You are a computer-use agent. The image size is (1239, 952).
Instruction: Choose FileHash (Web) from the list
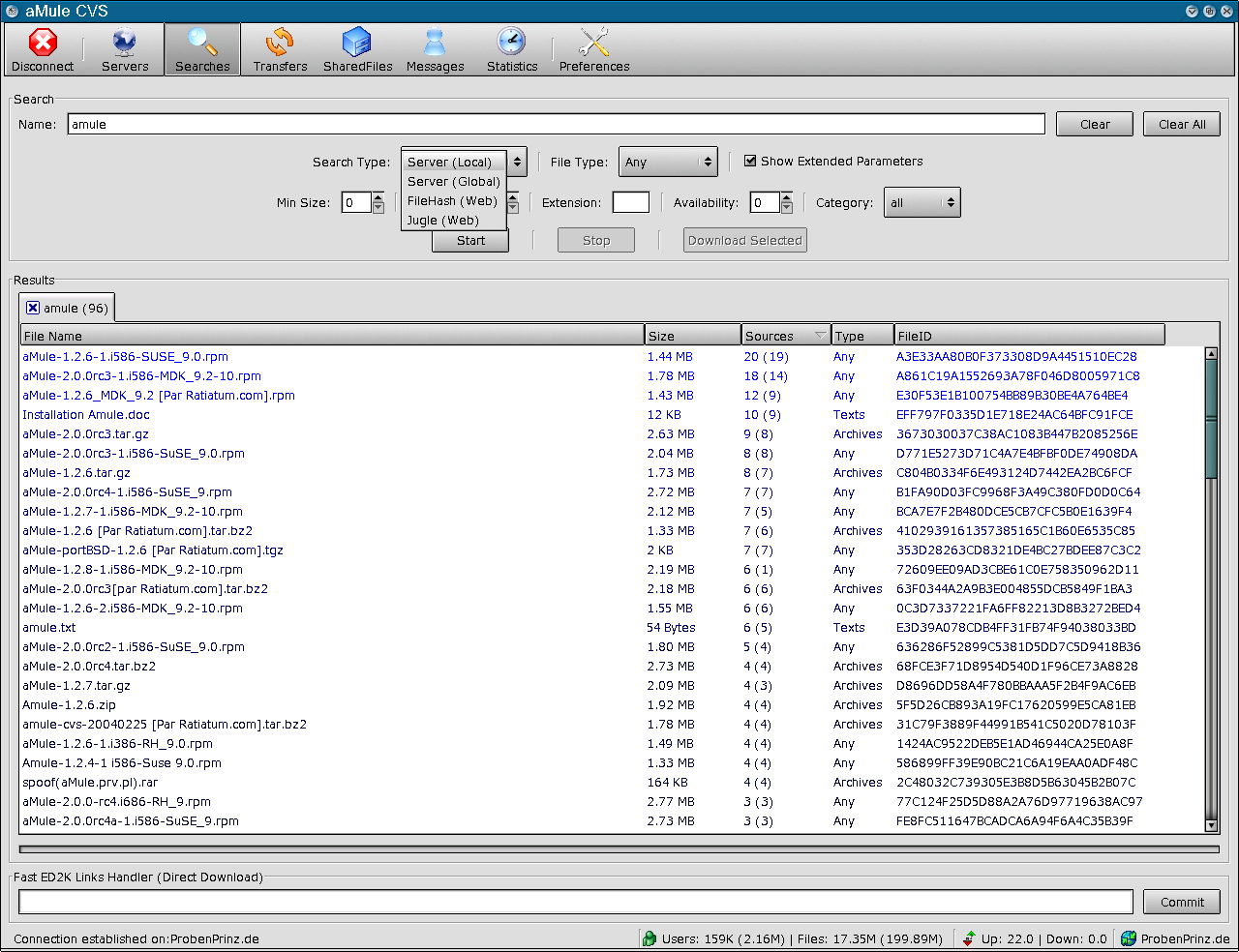tap(452, 201)
